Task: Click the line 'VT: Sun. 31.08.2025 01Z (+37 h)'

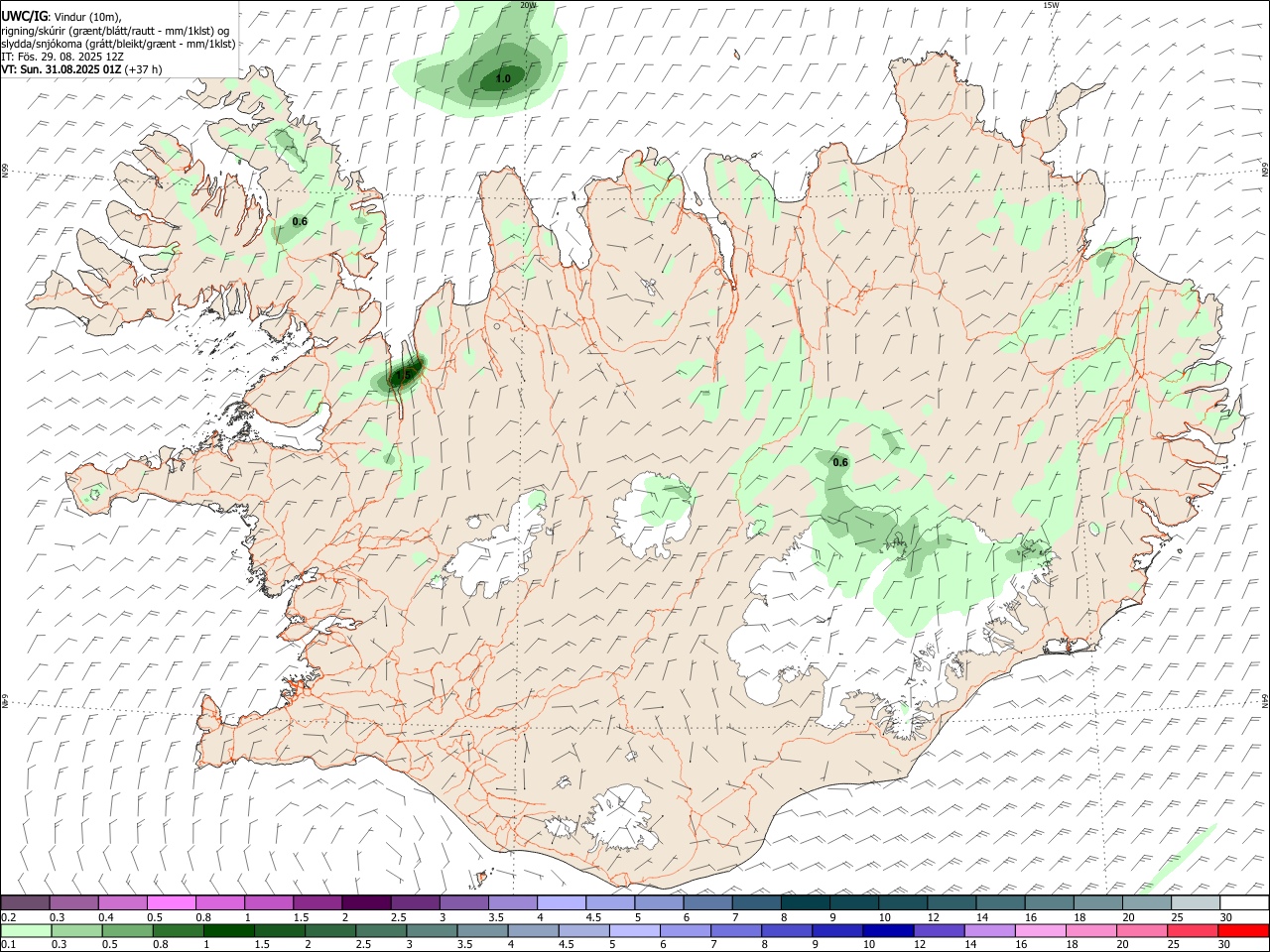Action: click(81, 69)
